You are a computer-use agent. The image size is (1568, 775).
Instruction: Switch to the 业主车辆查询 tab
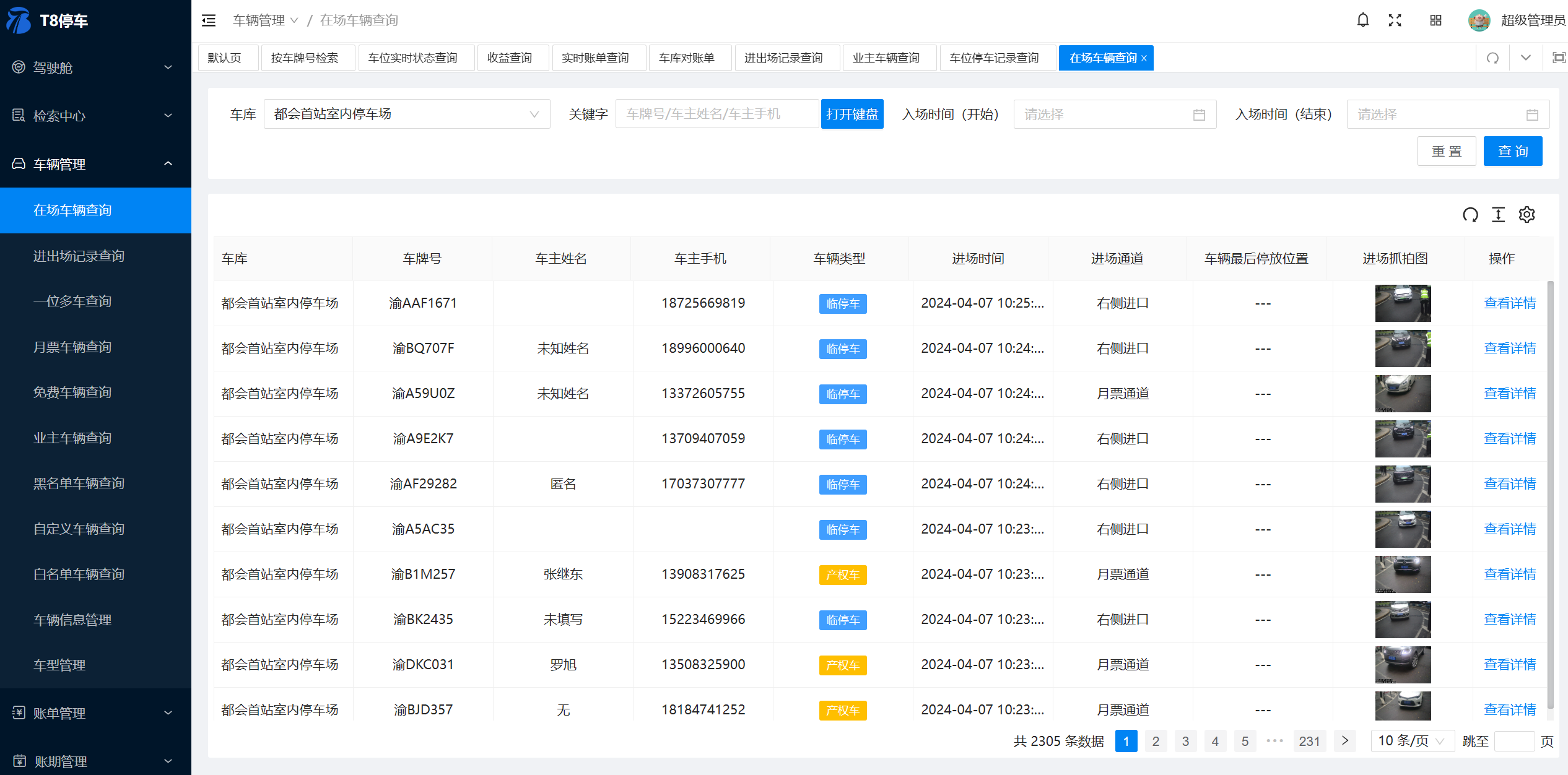point(890,58)
